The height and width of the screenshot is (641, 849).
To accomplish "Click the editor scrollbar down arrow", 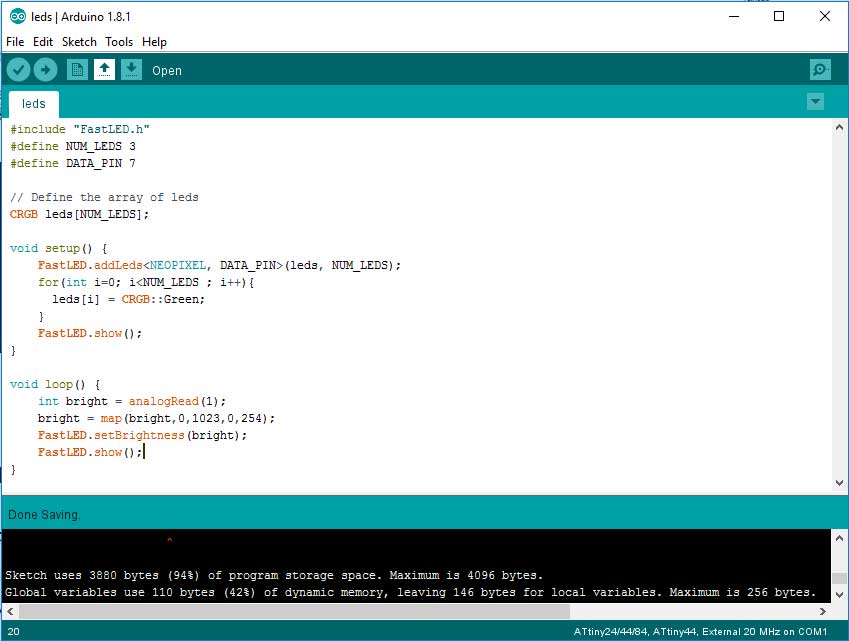I will pos(839,483).
